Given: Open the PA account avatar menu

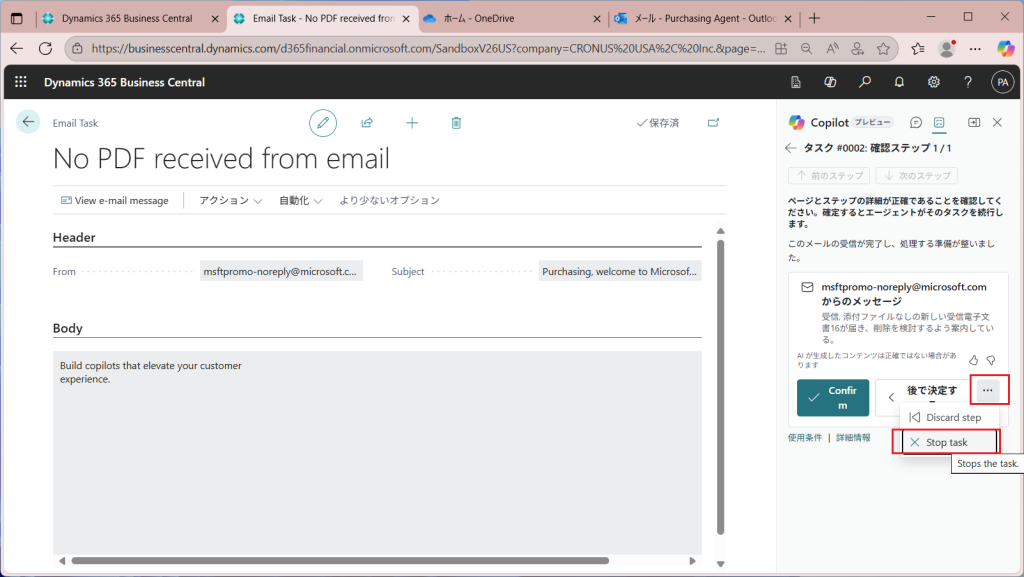Looking at the screenshot, I should tap(1002, 82).
